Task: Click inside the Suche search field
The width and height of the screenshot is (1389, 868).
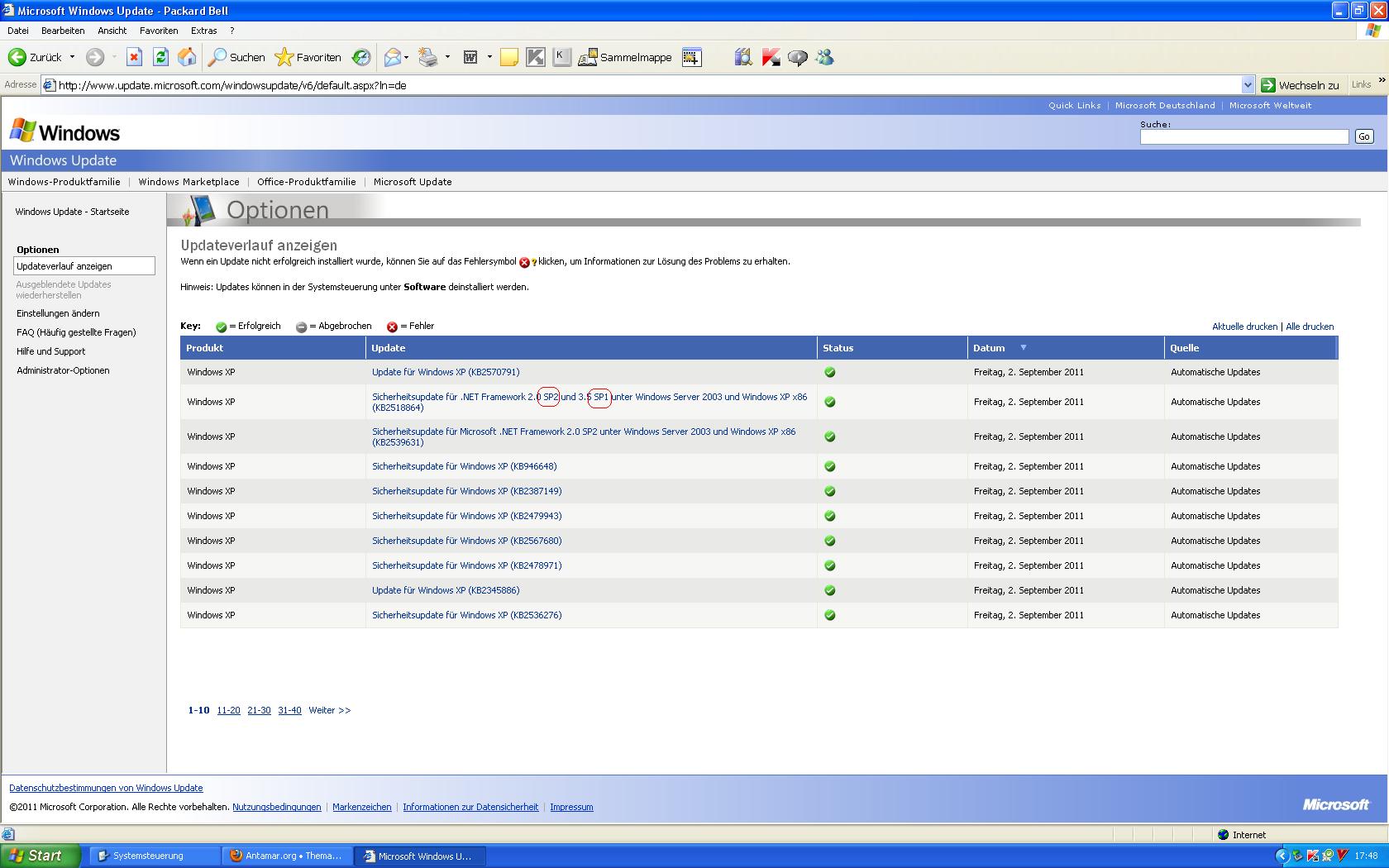Action: click(1243, 136)
